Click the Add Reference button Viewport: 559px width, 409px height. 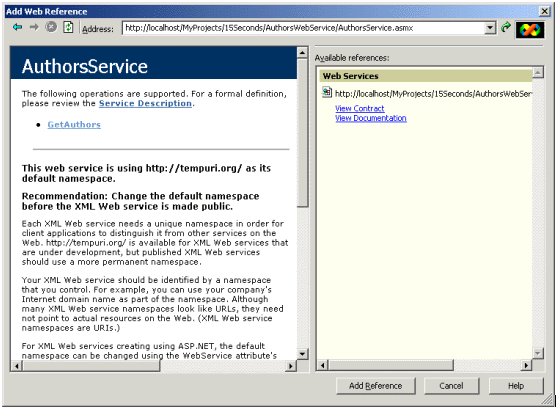(x=376, y=386)
